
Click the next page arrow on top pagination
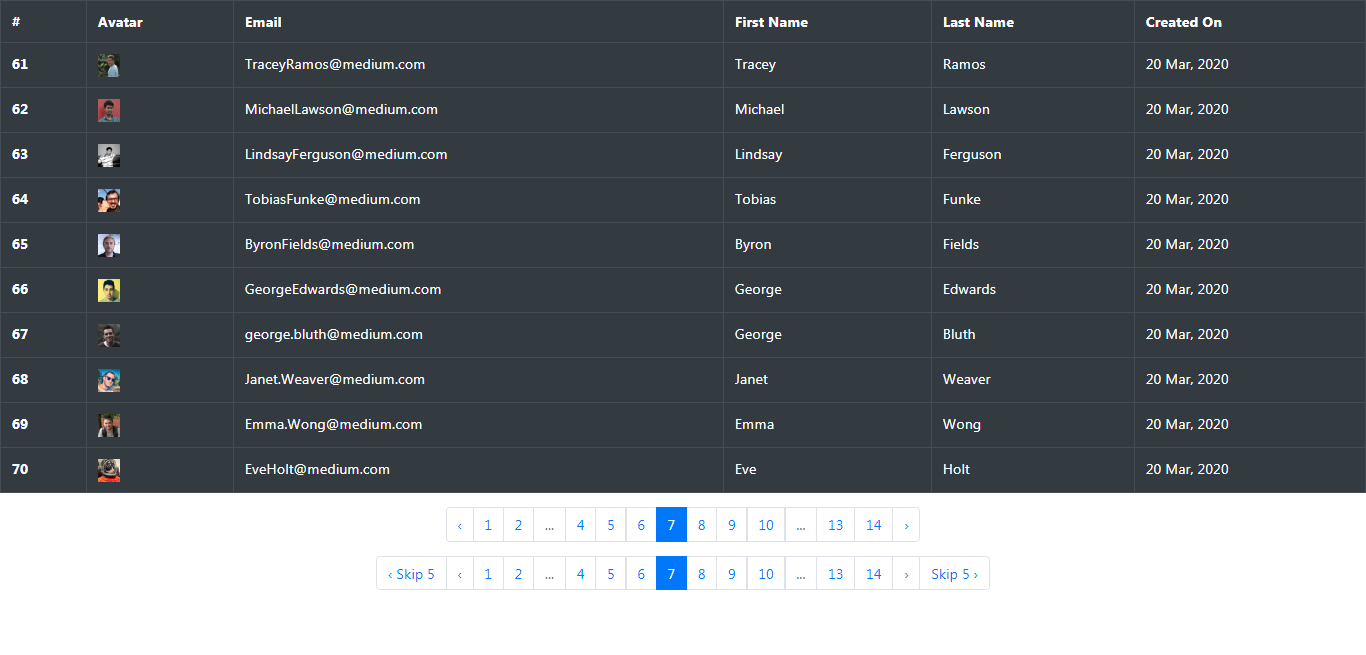[x=906, y=524]
